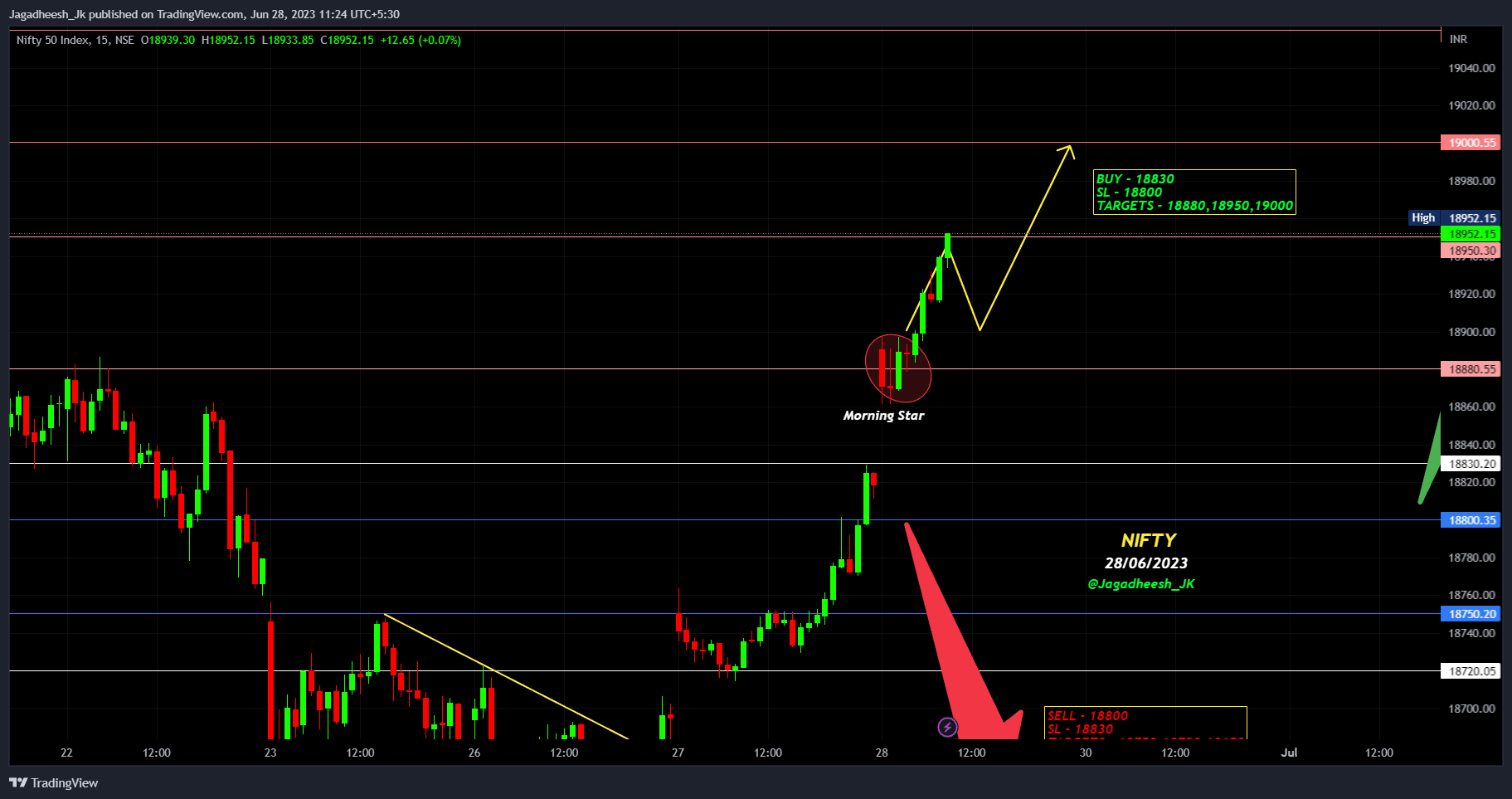Click the 18980.00 price axis tick
This screenshot has width=1512, height=799.
pyautogui.click(x=1471, y=181)
